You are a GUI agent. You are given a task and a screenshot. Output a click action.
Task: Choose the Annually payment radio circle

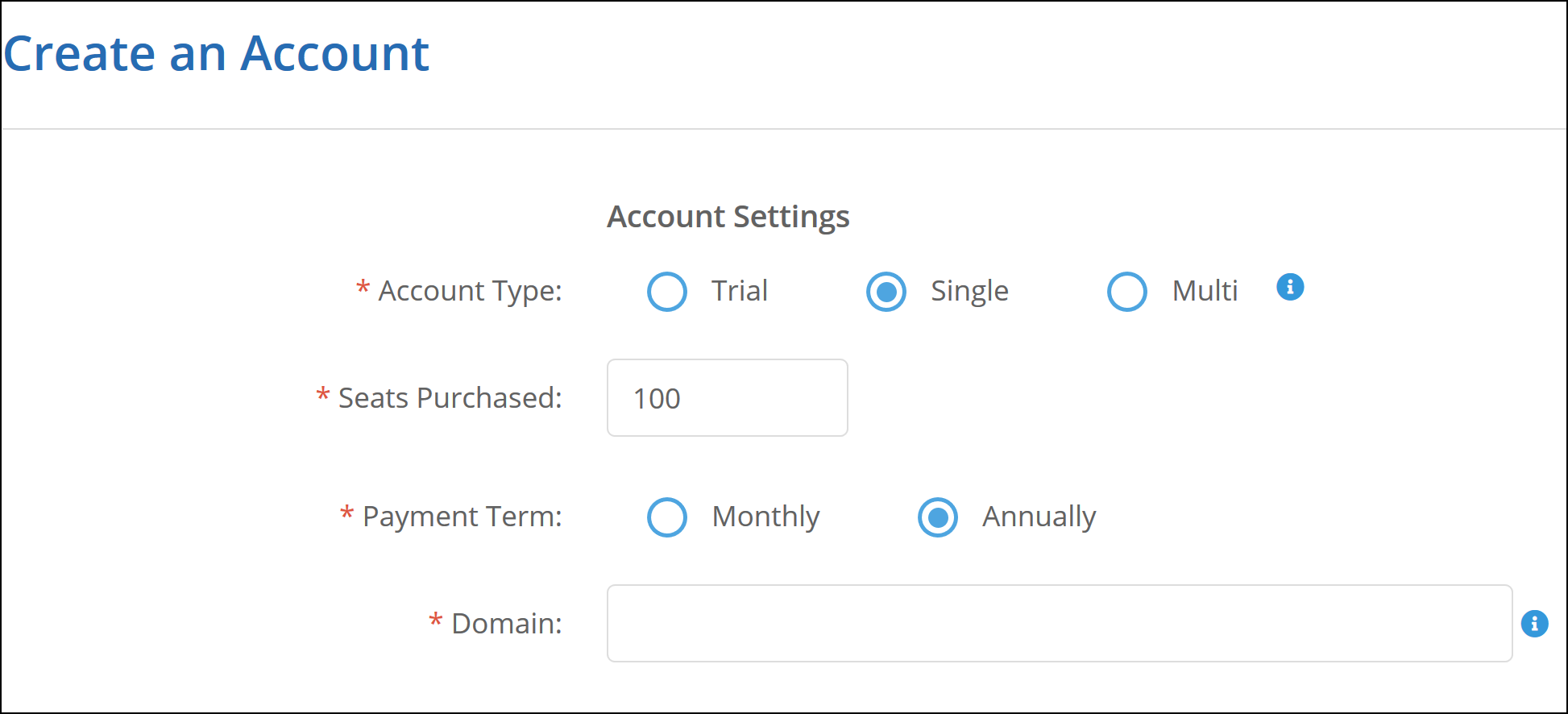938,517
